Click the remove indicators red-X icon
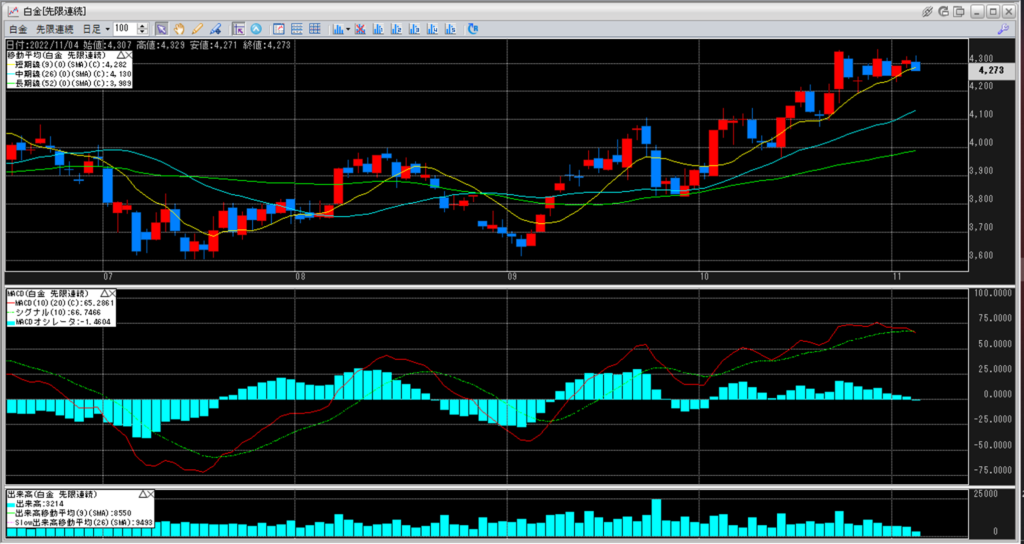Viewport: 1024px width, 544px height. click(x=360, y=29)
